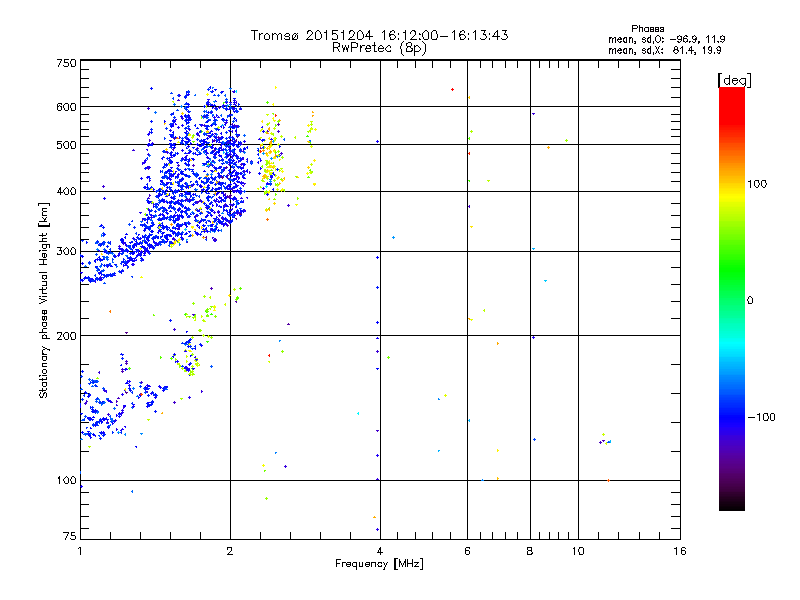Click the colorbar '100' tick label
The width and height of the screenshot is (800, 600).
[757, 184]
